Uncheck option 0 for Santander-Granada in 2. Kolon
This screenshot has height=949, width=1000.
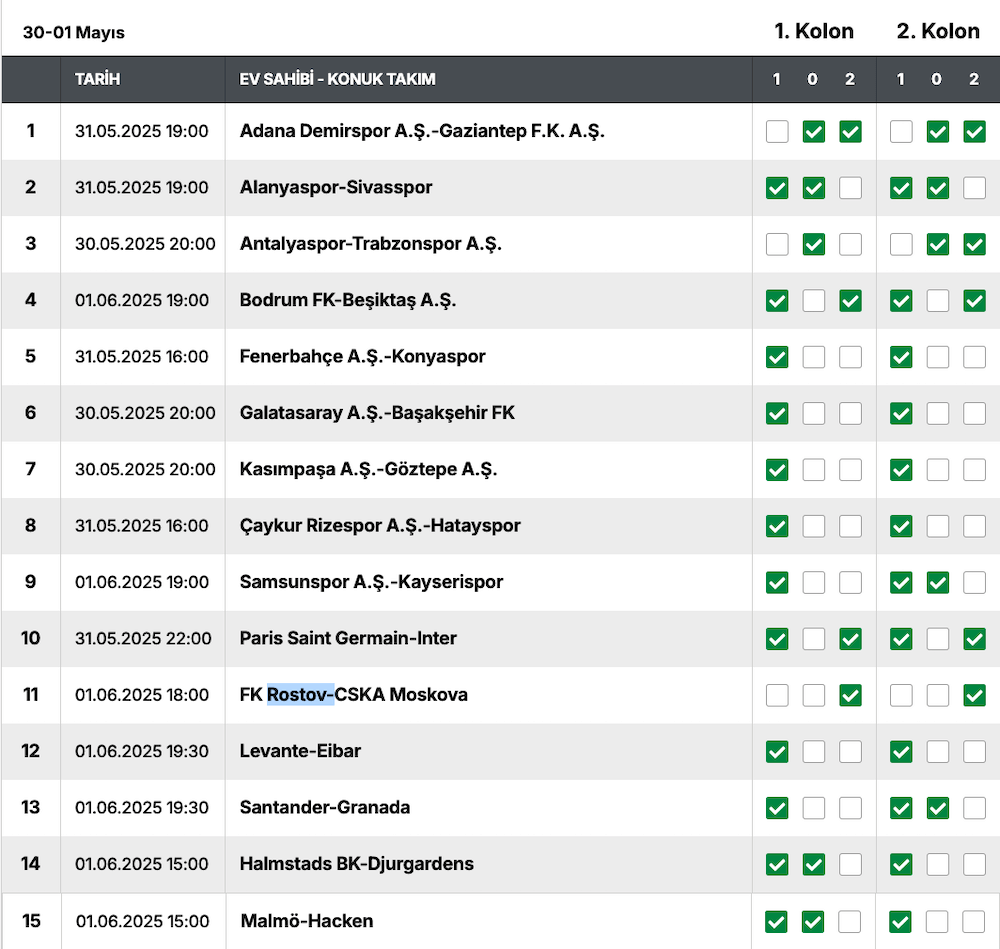937,807
